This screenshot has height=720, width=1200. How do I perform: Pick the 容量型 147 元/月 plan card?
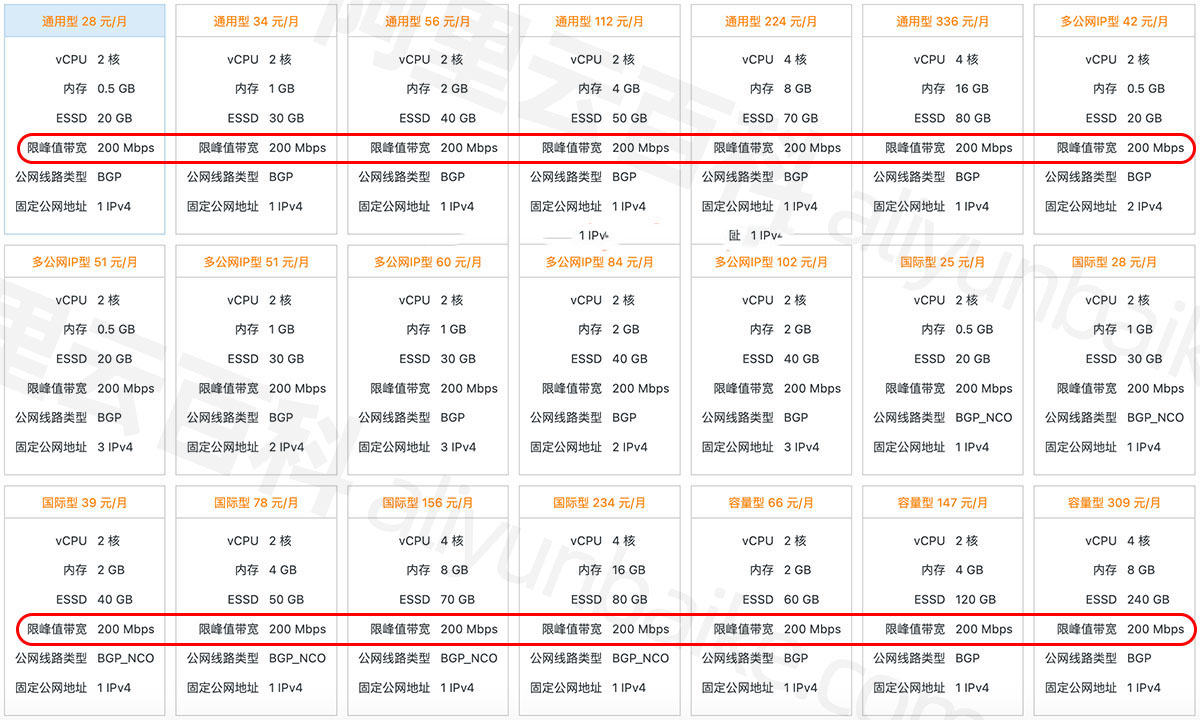[943, 601]
